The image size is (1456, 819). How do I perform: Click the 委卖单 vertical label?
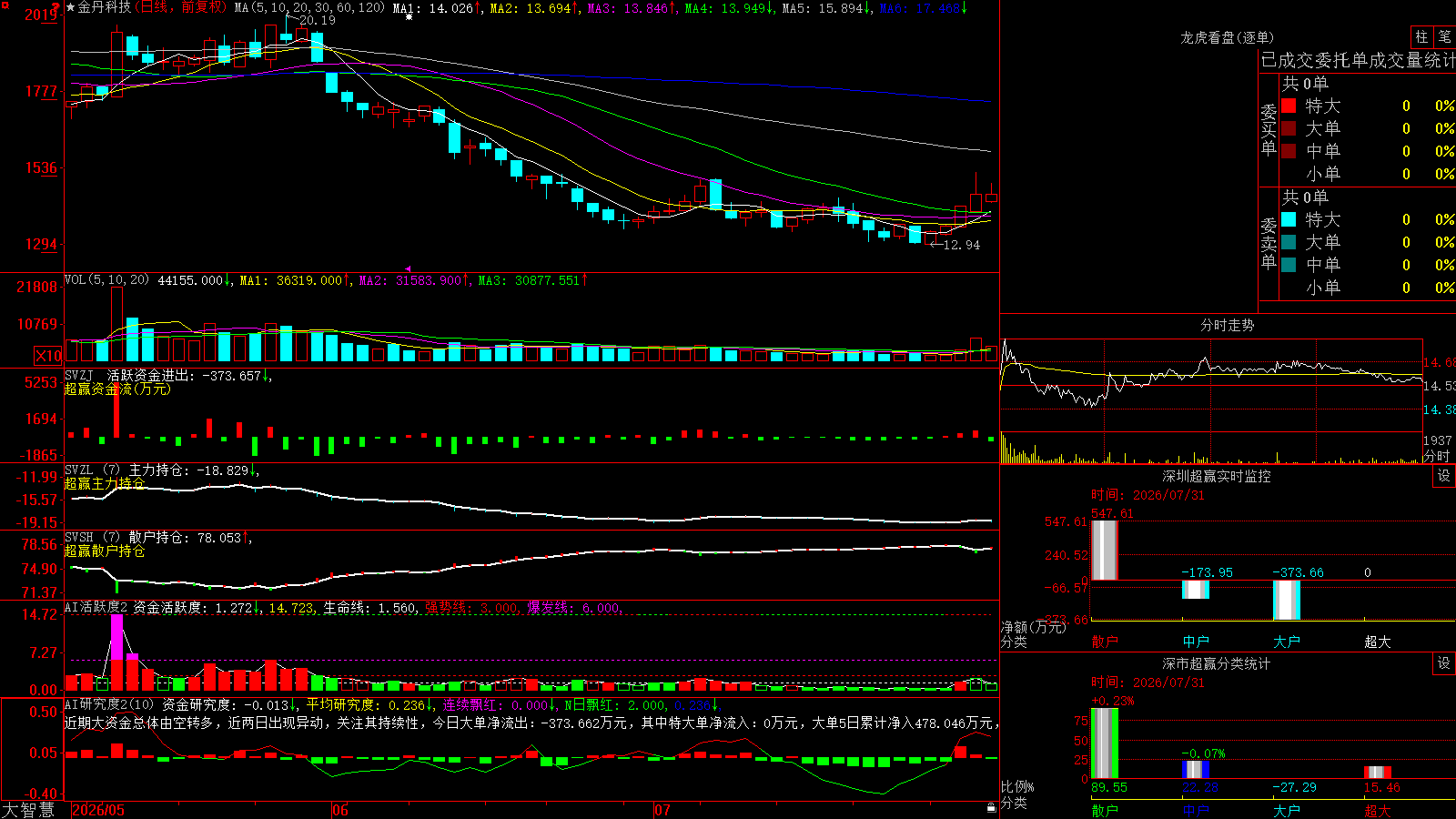1269,243
